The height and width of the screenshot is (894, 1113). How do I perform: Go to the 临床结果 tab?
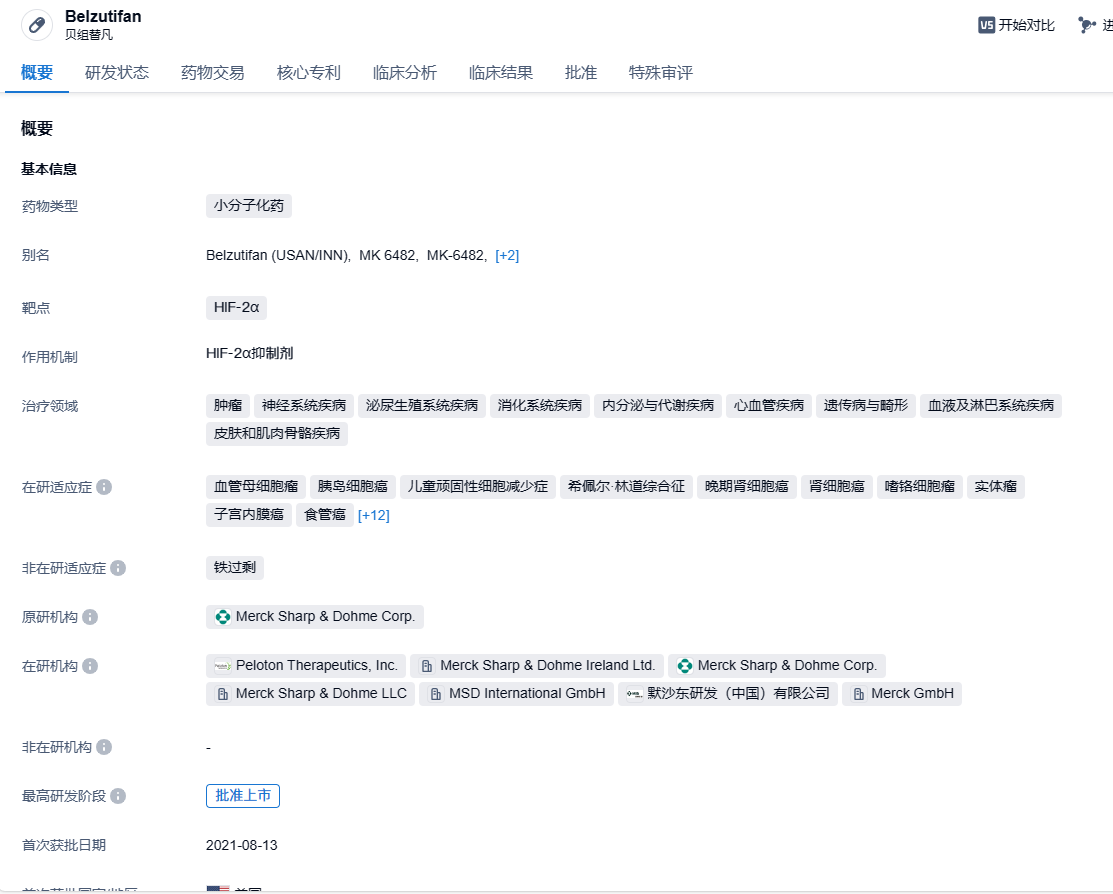tap(501, 72)
